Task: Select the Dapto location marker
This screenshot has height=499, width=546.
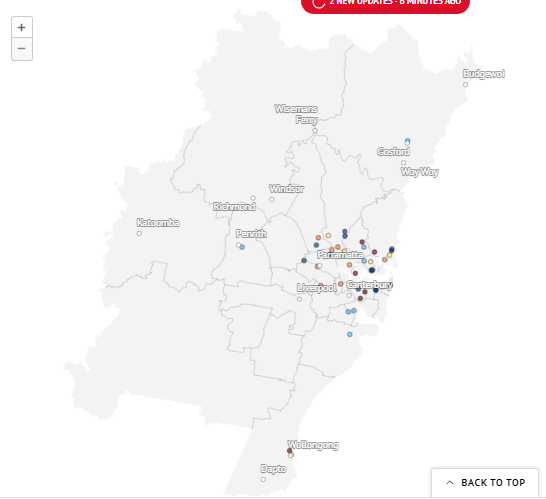Action: [263, 479]
